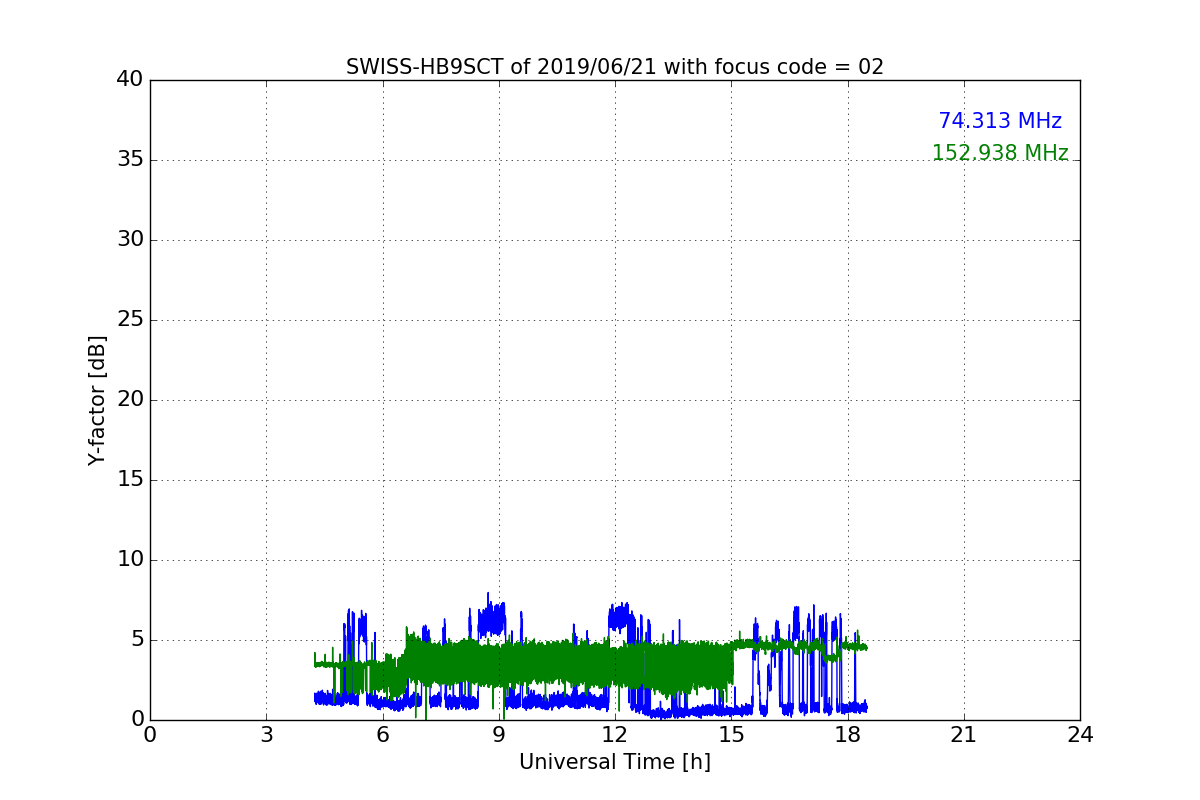Click the x-axis tick label 3
The width and height of the screenshot is (1200, 800).
(266, 735)
